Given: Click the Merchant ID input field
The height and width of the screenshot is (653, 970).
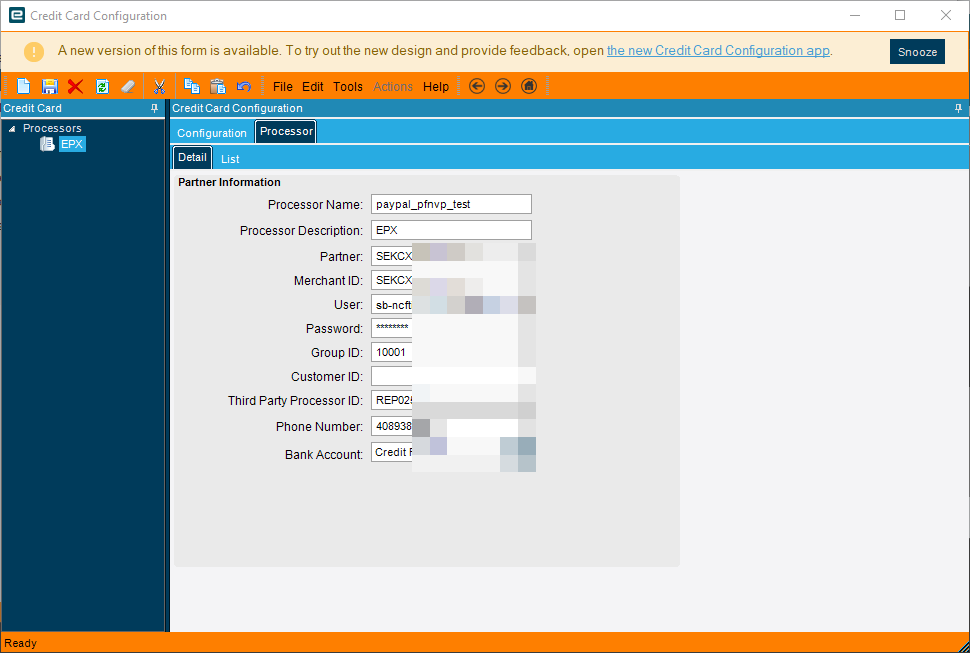Looking at the screenshot, I should (451, 280).
